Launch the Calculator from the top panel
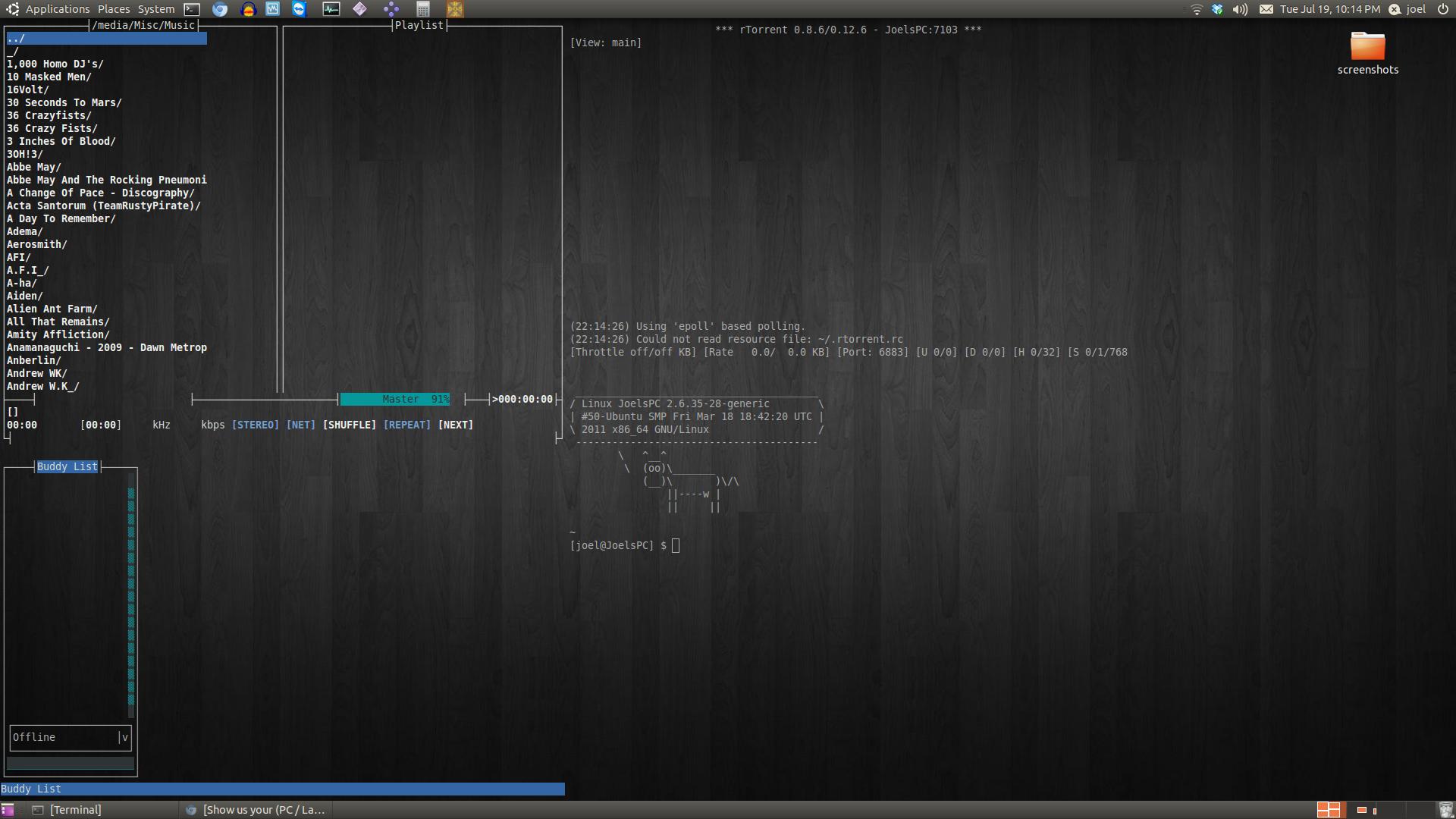This screenshot has height=819, width=1456. click(423, 9)
